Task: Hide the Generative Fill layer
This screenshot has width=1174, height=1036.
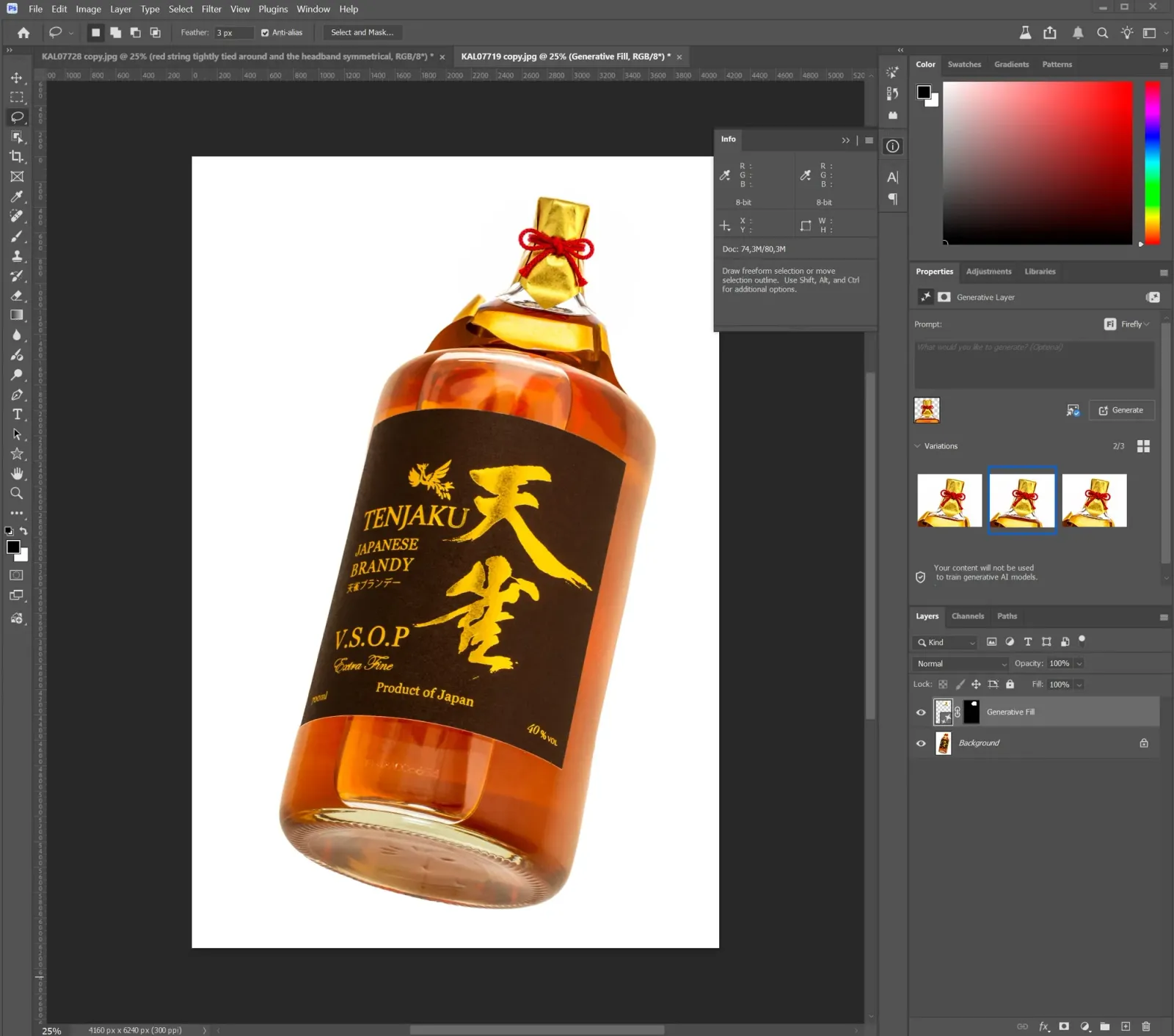Action: coord(921,712)
